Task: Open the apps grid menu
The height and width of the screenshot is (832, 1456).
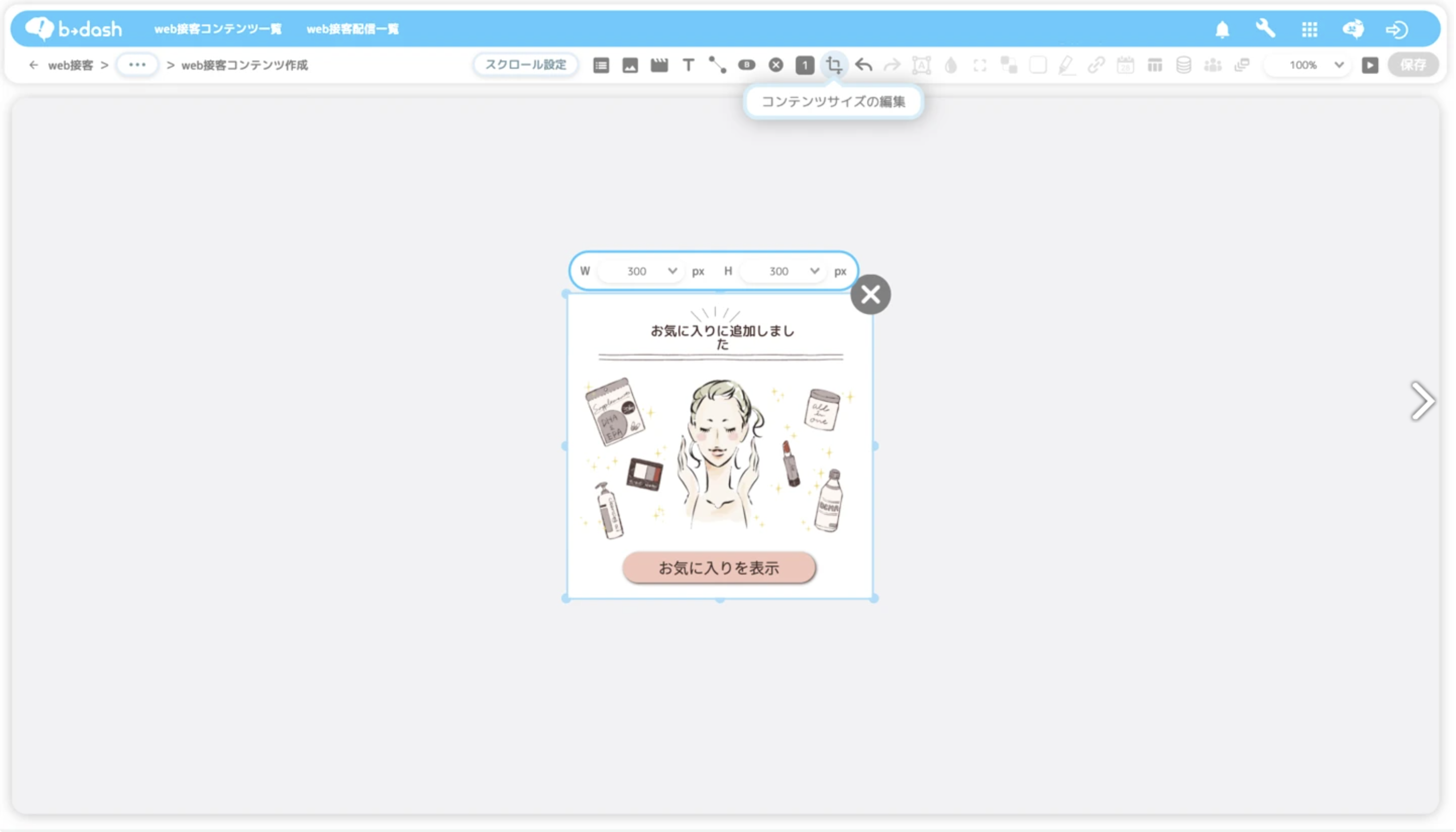Action: pos(1310,29)
